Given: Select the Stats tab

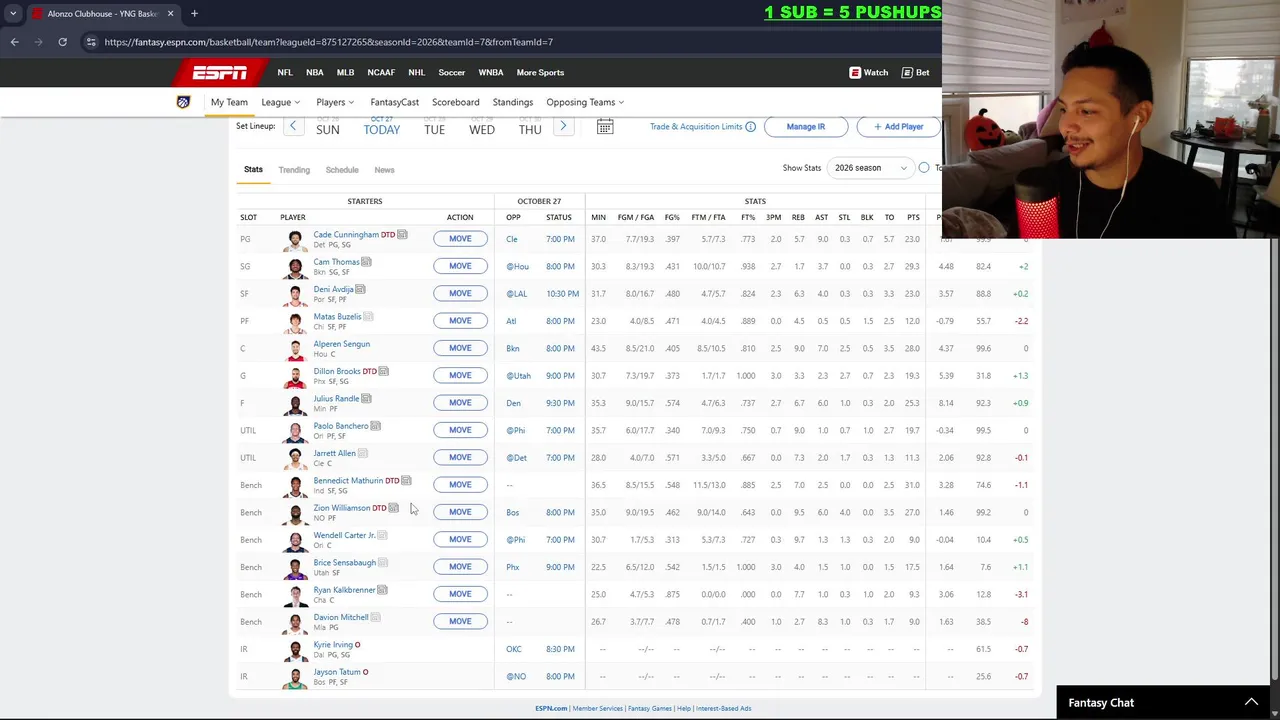Looking at the screenshot, I should (x=253, y=169).
